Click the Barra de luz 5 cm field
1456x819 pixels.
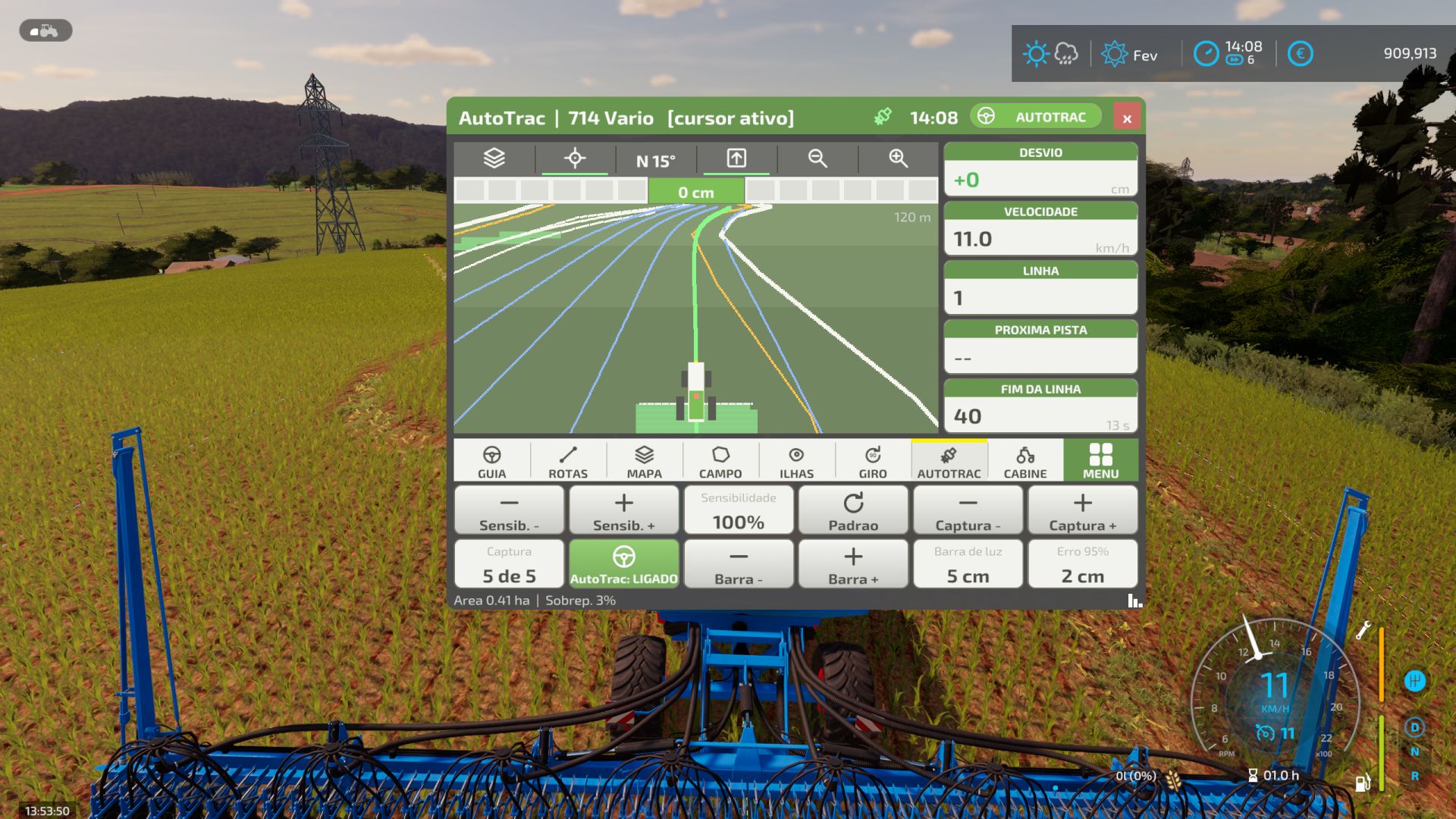(968, 564)
